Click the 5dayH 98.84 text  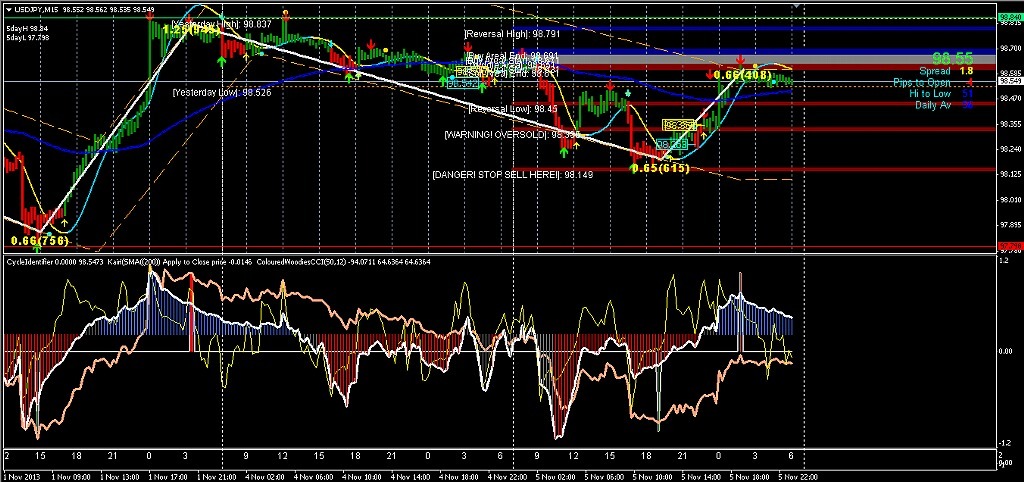point(27,29)
